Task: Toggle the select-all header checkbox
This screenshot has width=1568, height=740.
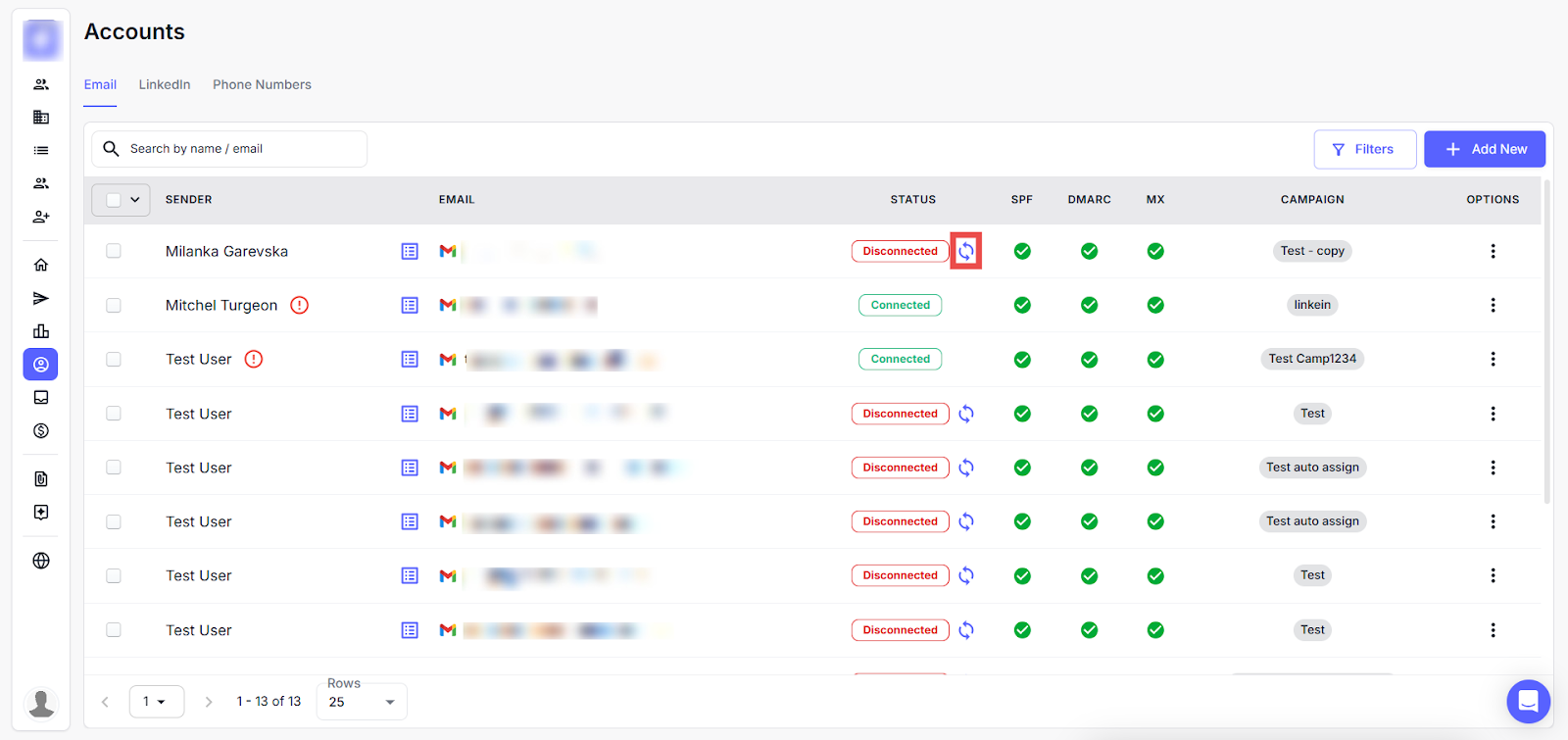Action: 113,200
